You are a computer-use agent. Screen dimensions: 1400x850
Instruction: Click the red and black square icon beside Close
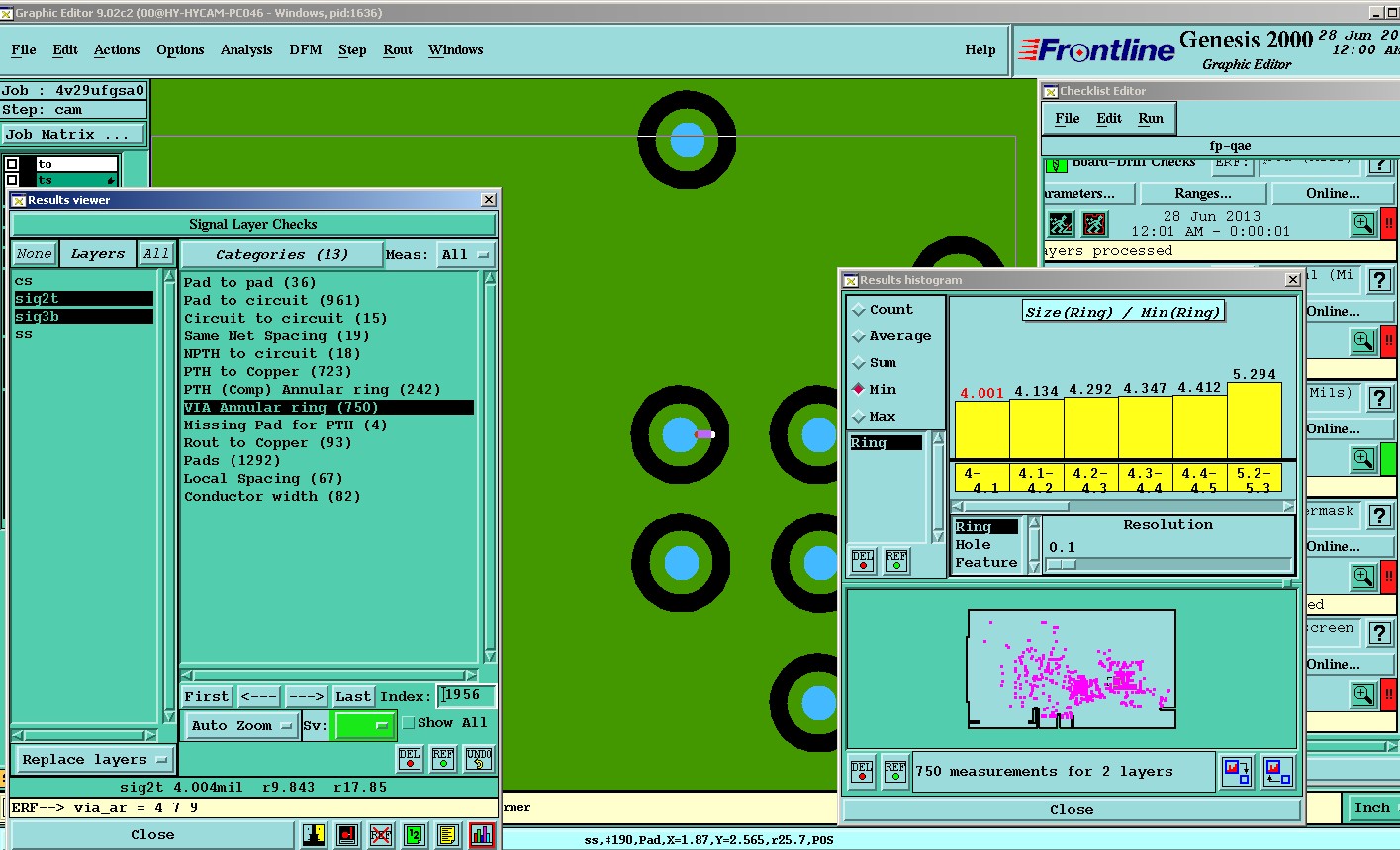[x=347, y=835]
